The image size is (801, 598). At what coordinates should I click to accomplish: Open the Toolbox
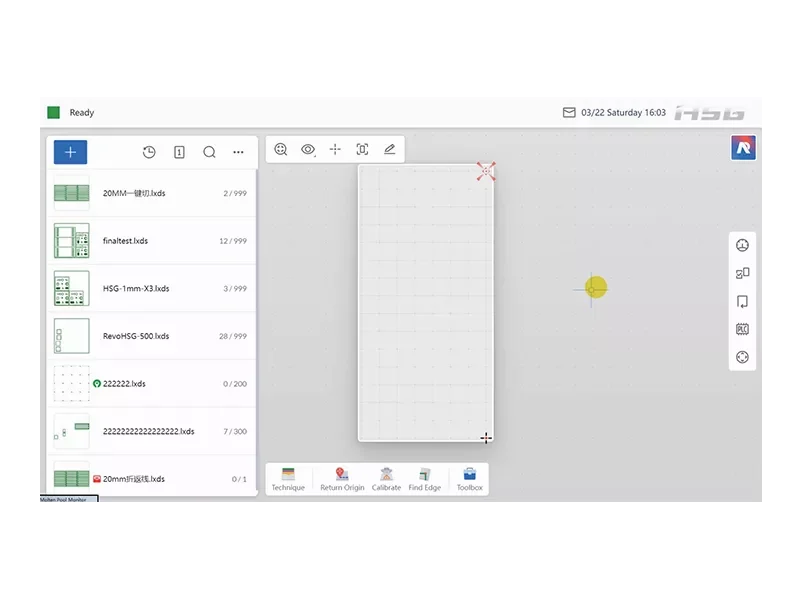point(469,480)
